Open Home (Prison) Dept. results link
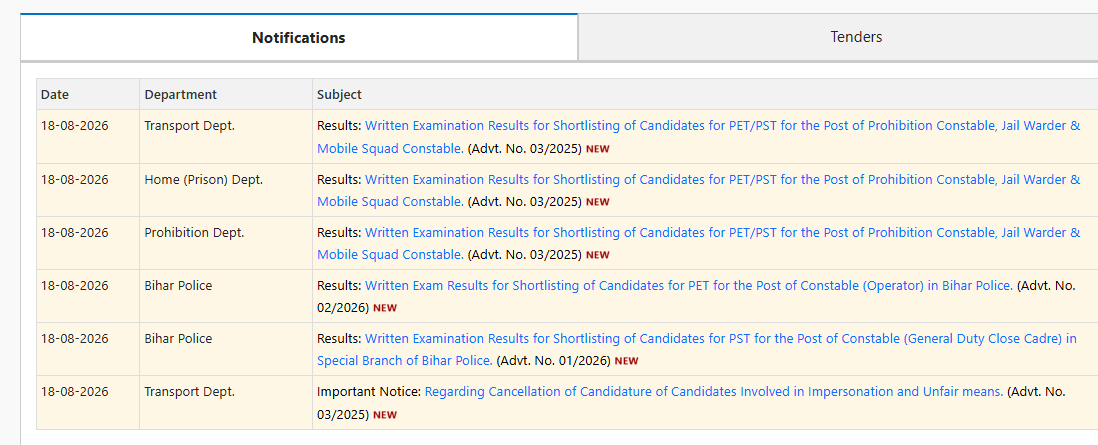Viewport: 1098px width, 445px height. point(698,191)
